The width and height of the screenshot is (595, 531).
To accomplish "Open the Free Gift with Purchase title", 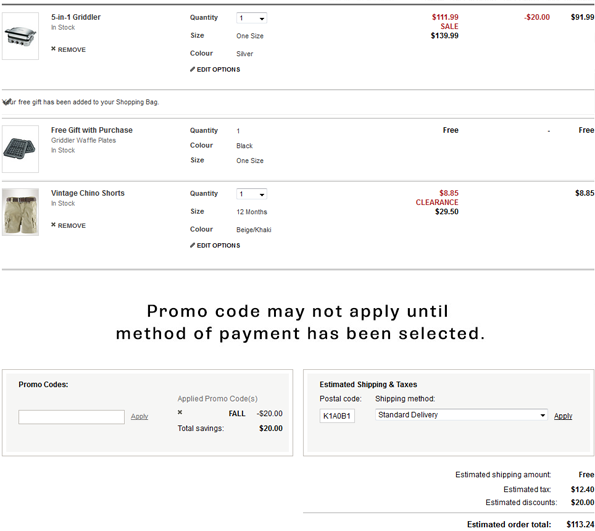I will coord(92,130).
